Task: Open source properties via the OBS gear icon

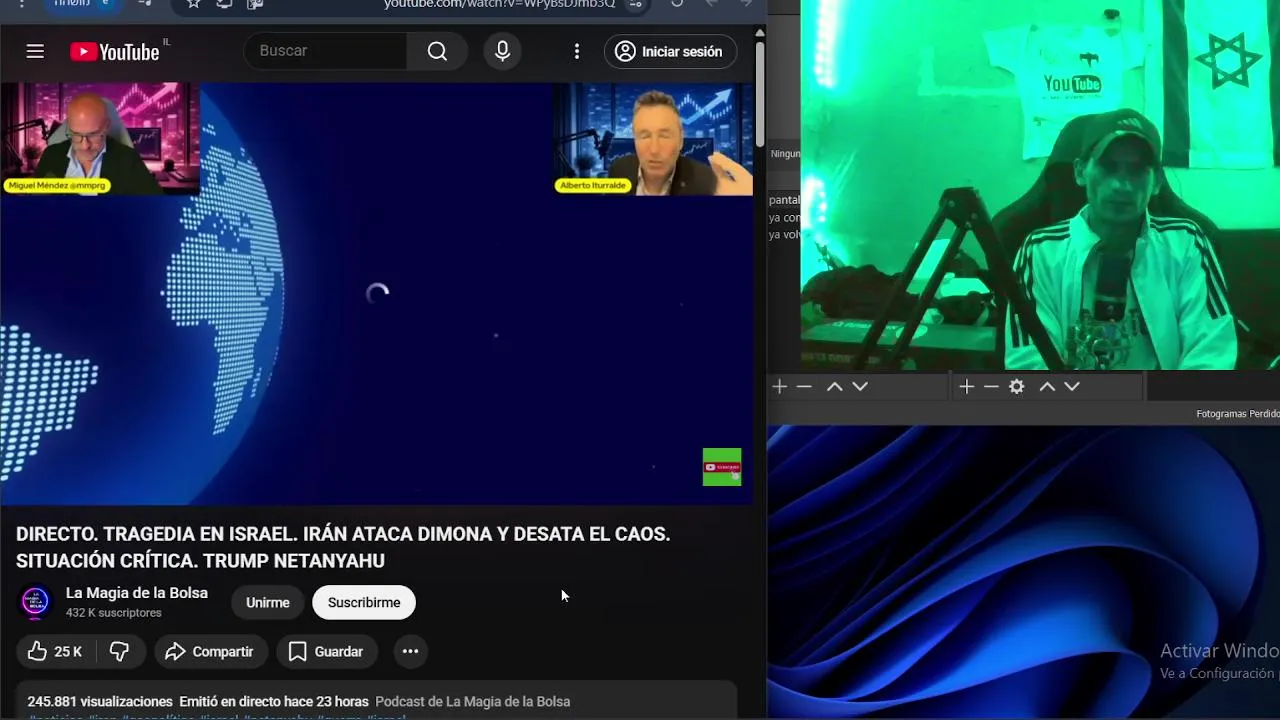Action: 1017,386
